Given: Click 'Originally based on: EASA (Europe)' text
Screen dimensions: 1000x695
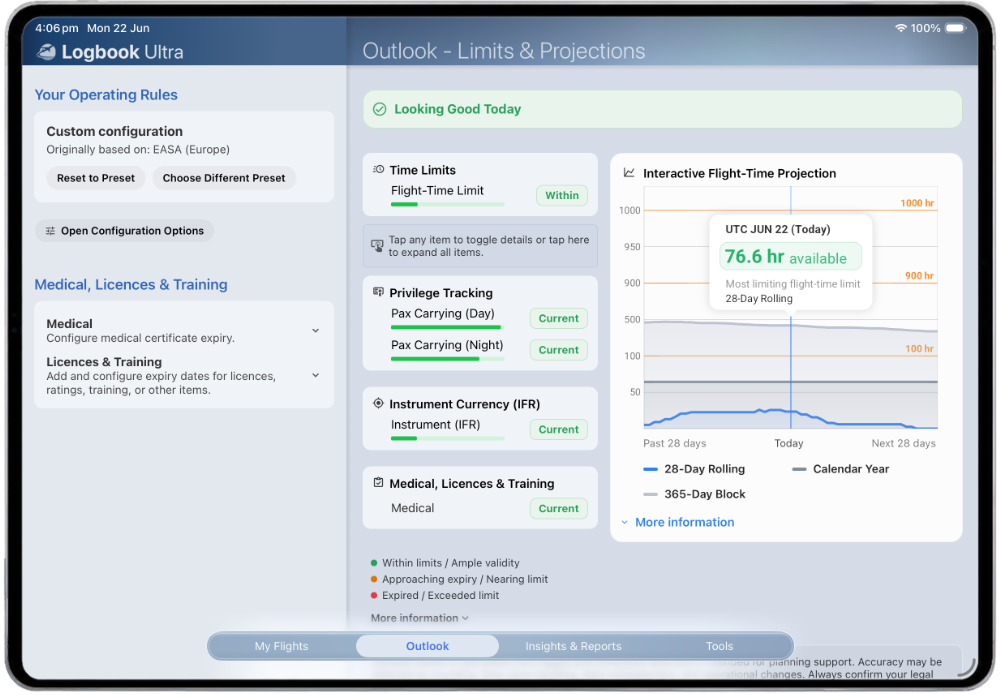Looking at the screenshot, I should click(138, 150).
